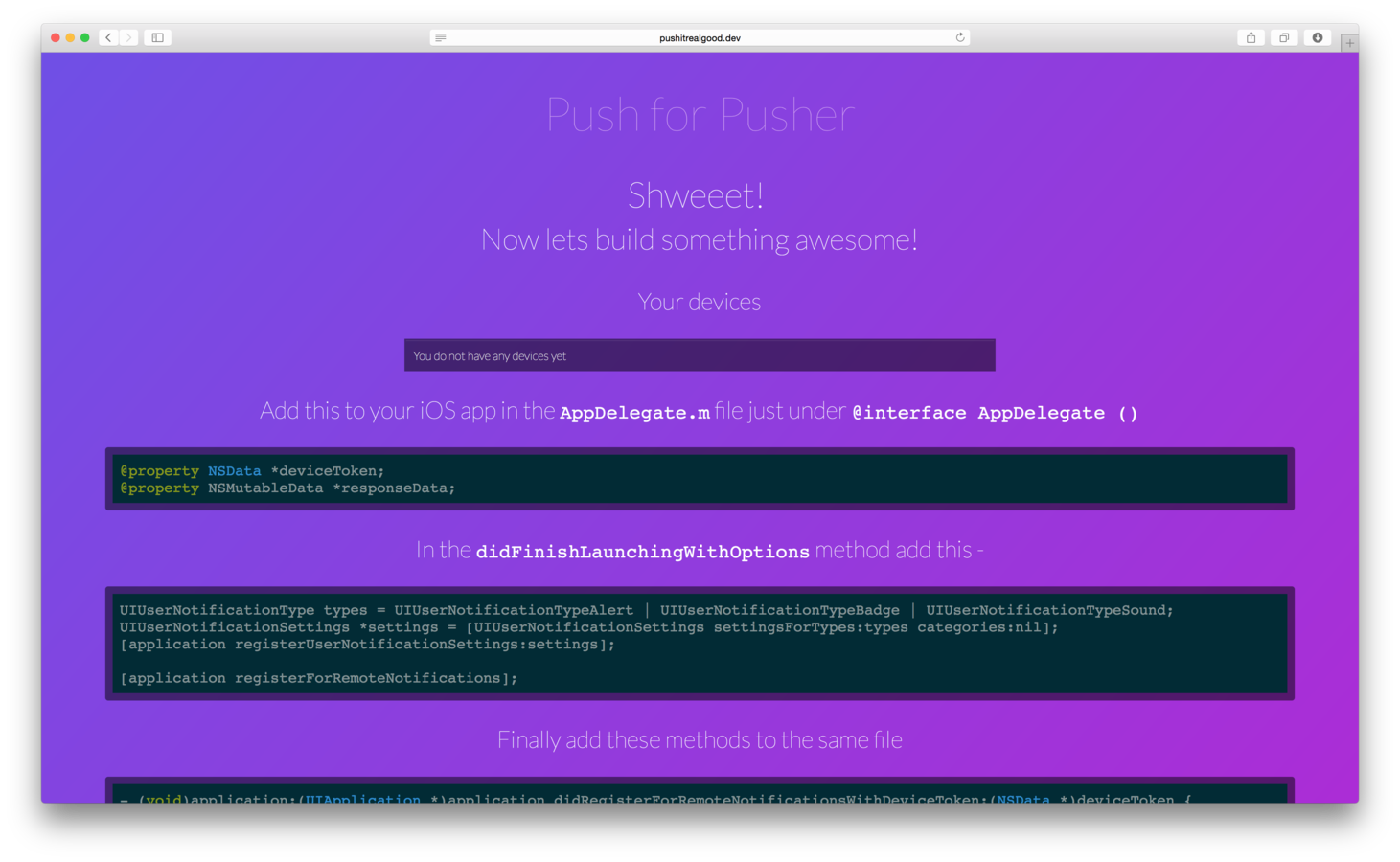Click the AppDelegate.m filename text

coord(634,413)
